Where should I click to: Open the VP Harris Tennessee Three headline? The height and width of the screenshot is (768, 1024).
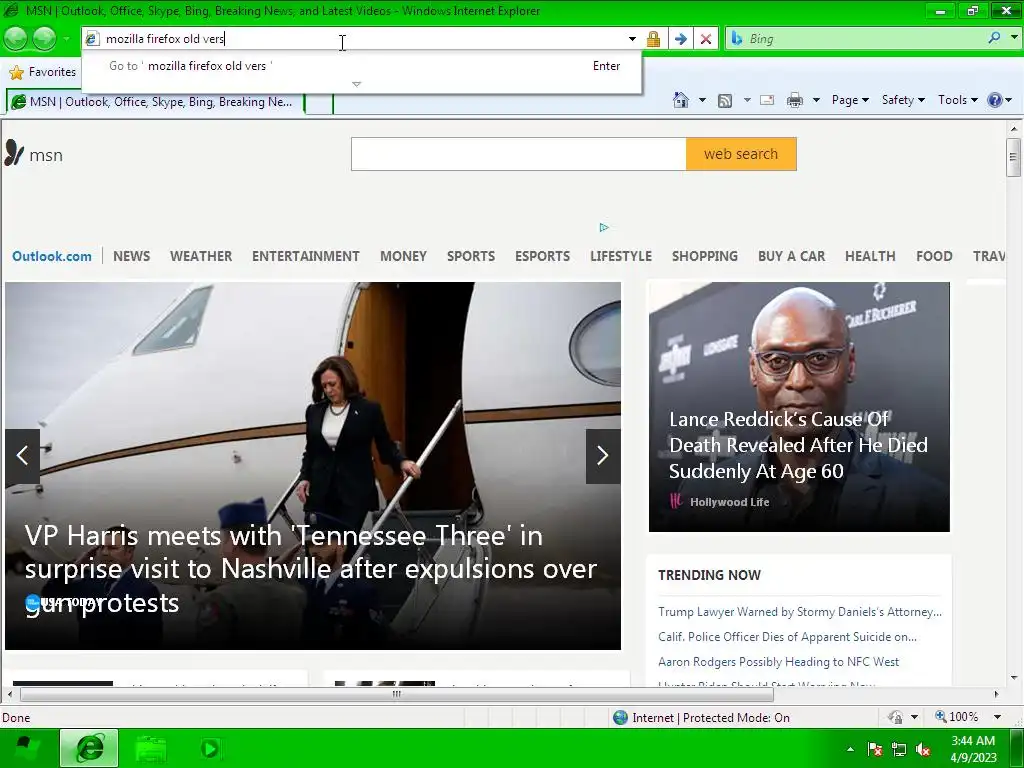pyautogui.click(x=311, y=569)
